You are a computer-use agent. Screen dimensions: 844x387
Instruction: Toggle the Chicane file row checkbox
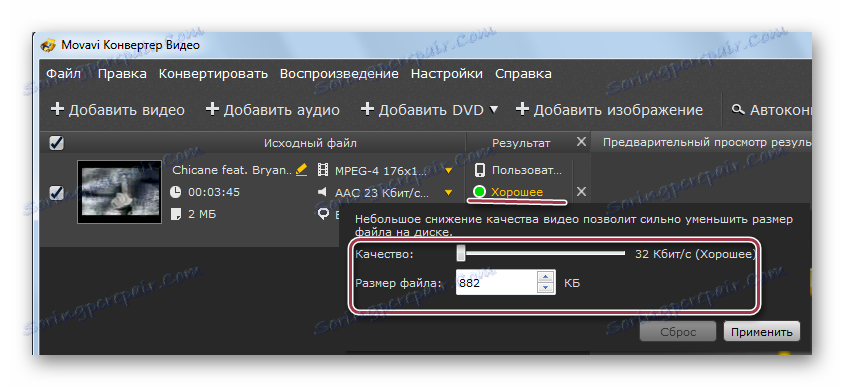(57, 193)
